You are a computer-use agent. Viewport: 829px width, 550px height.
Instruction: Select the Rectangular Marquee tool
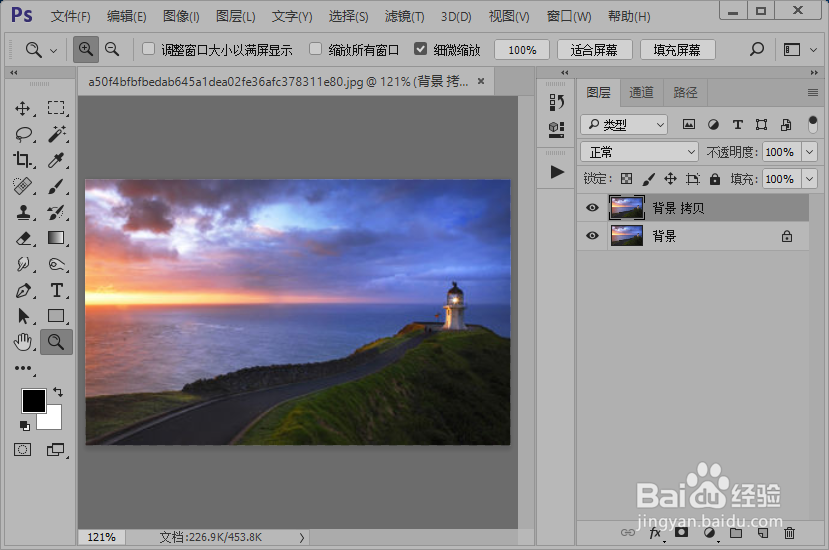pyautogui.click(x=56, y=108)
